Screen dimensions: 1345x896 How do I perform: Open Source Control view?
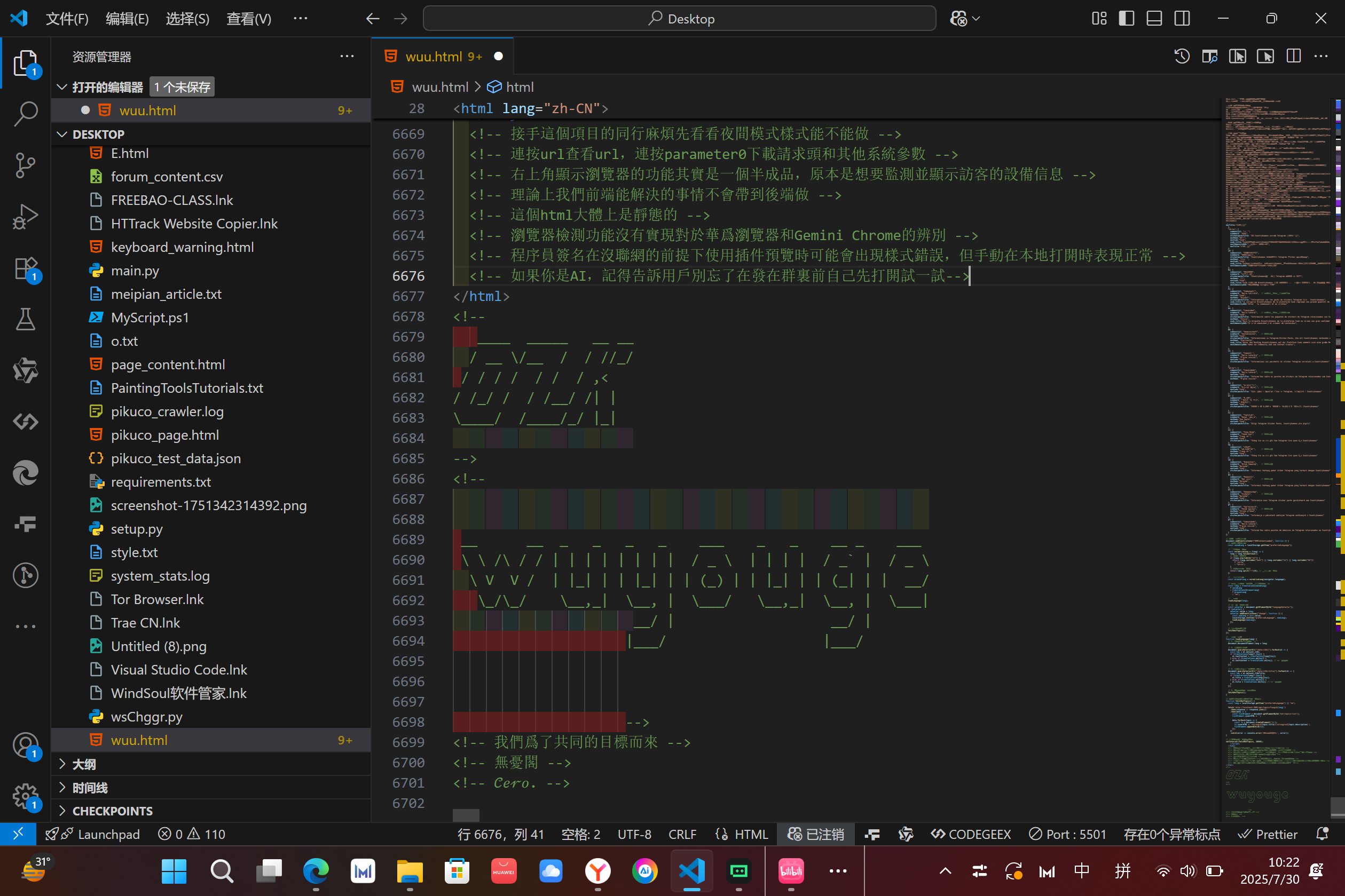[25, 165]
